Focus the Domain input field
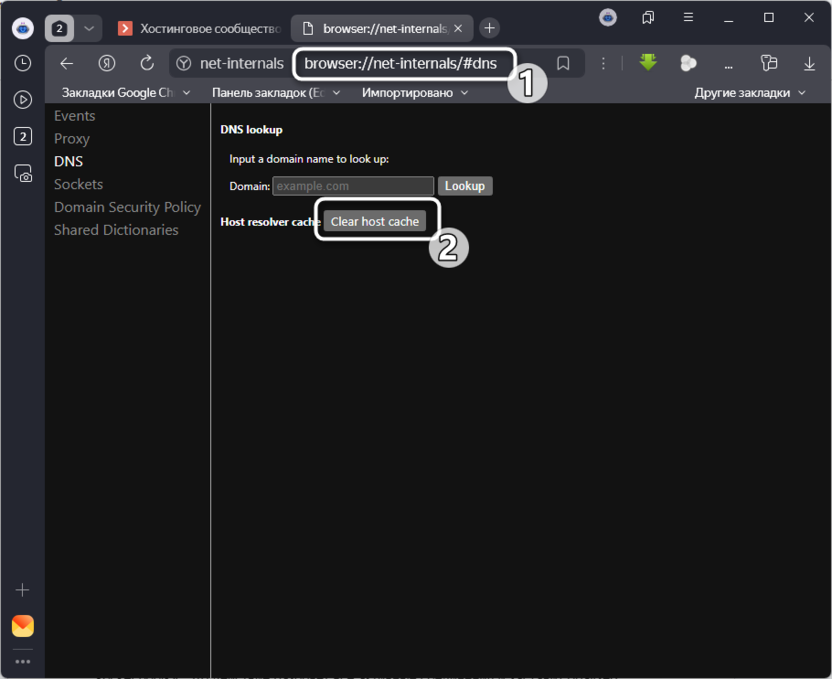 pos(353,186)
